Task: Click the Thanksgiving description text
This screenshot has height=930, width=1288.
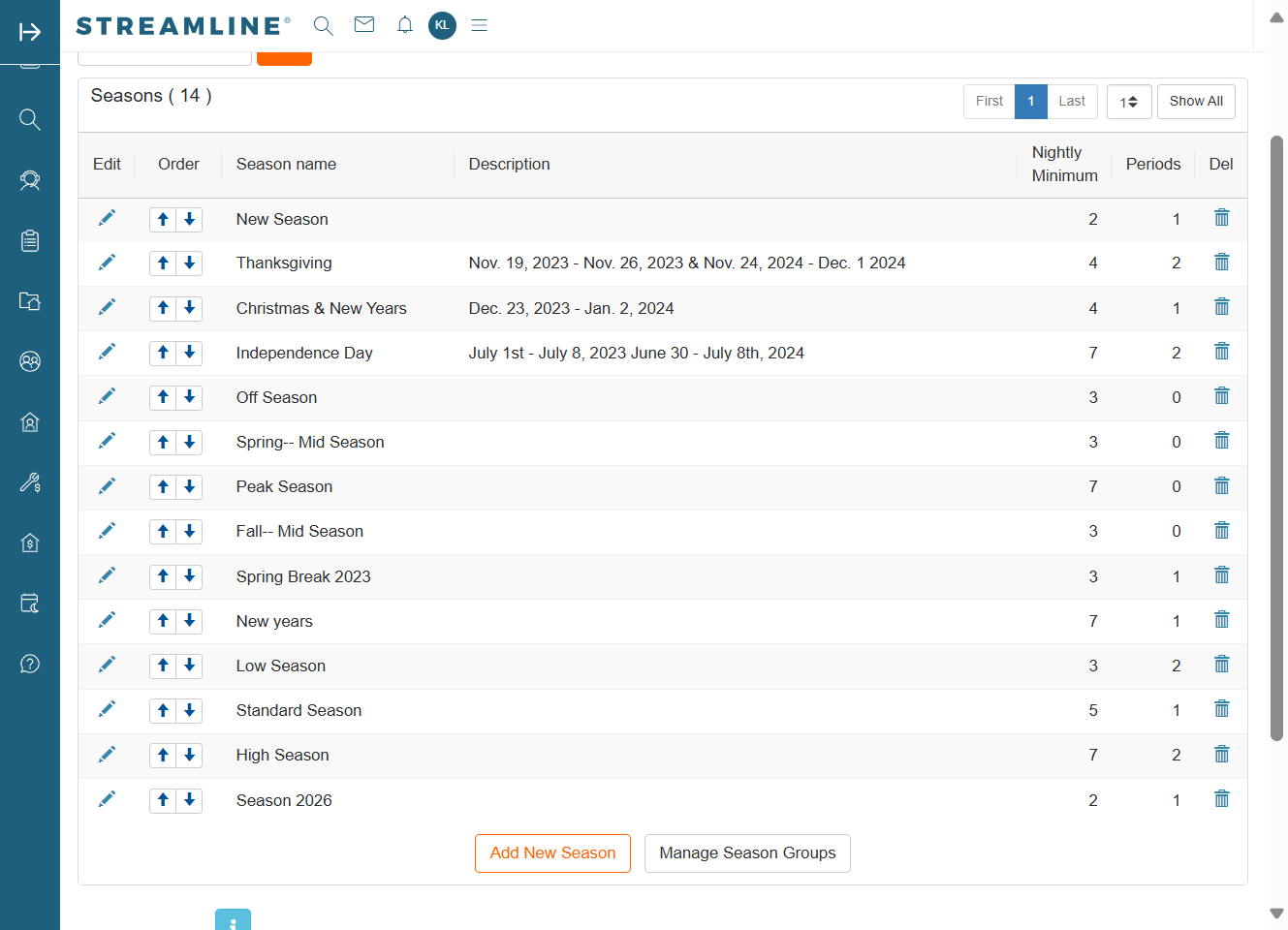Action: pyautogui.click(x=687, y=263)
